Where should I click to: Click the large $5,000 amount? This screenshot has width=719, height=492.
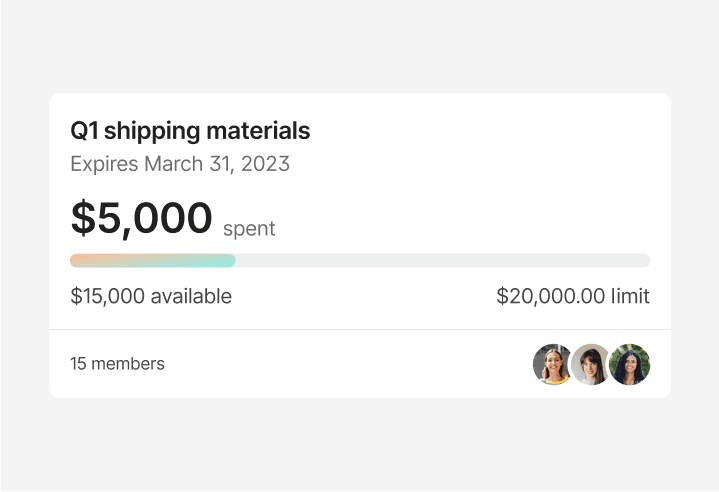(142, 218)
